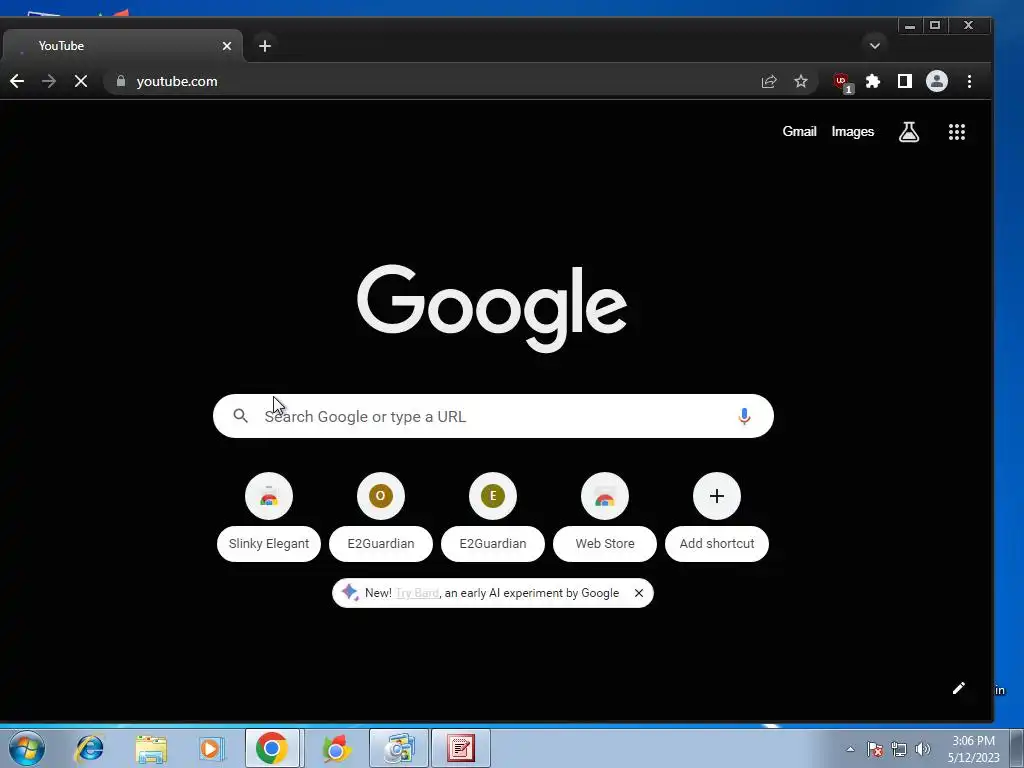Expand the tab search dropdown arrow
The height and width of the screenshot is (768, 1024).
point(875,46)
